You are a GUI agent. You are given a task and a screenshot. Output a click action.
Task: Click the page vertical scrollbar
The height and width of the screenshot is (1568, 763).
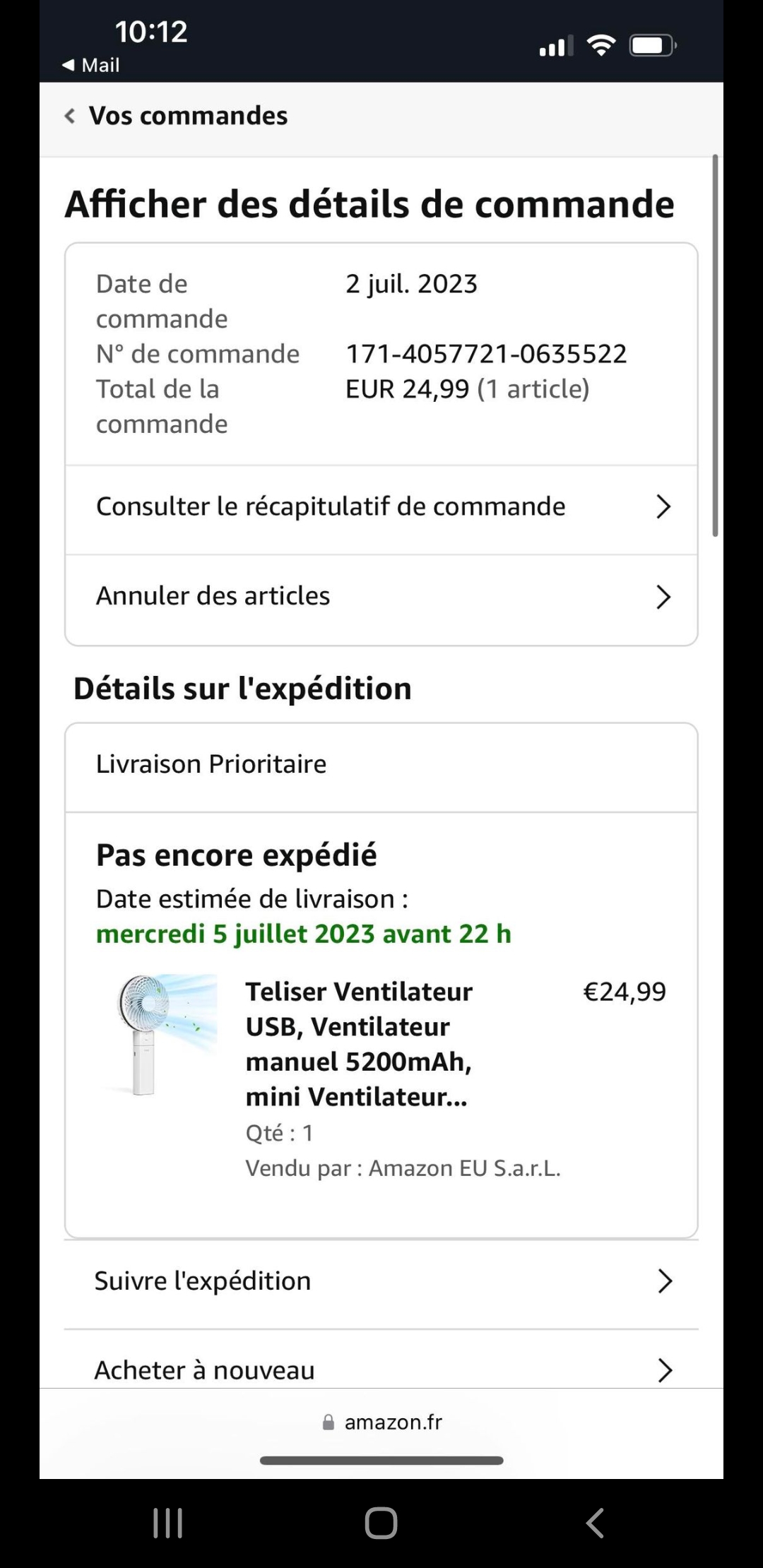coord(715,346)
